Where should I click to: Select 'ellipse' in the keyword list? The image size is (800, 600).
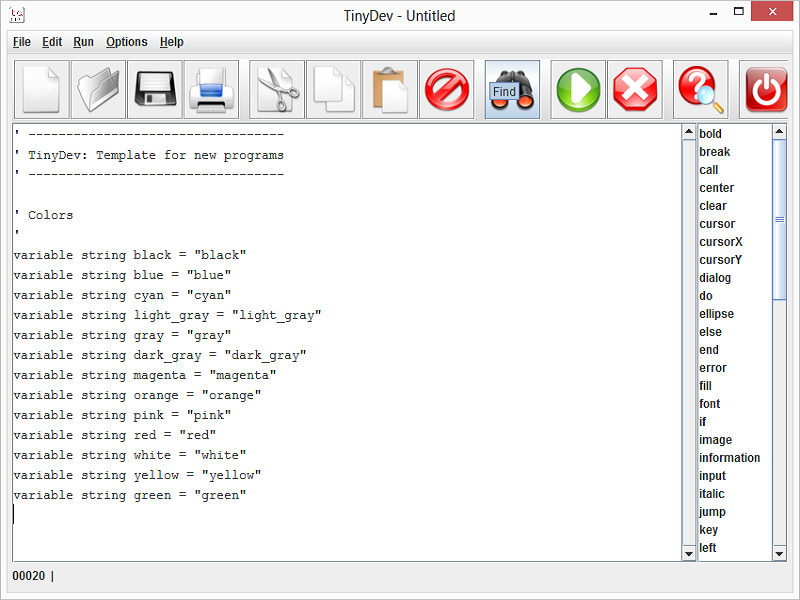[716, 314]
